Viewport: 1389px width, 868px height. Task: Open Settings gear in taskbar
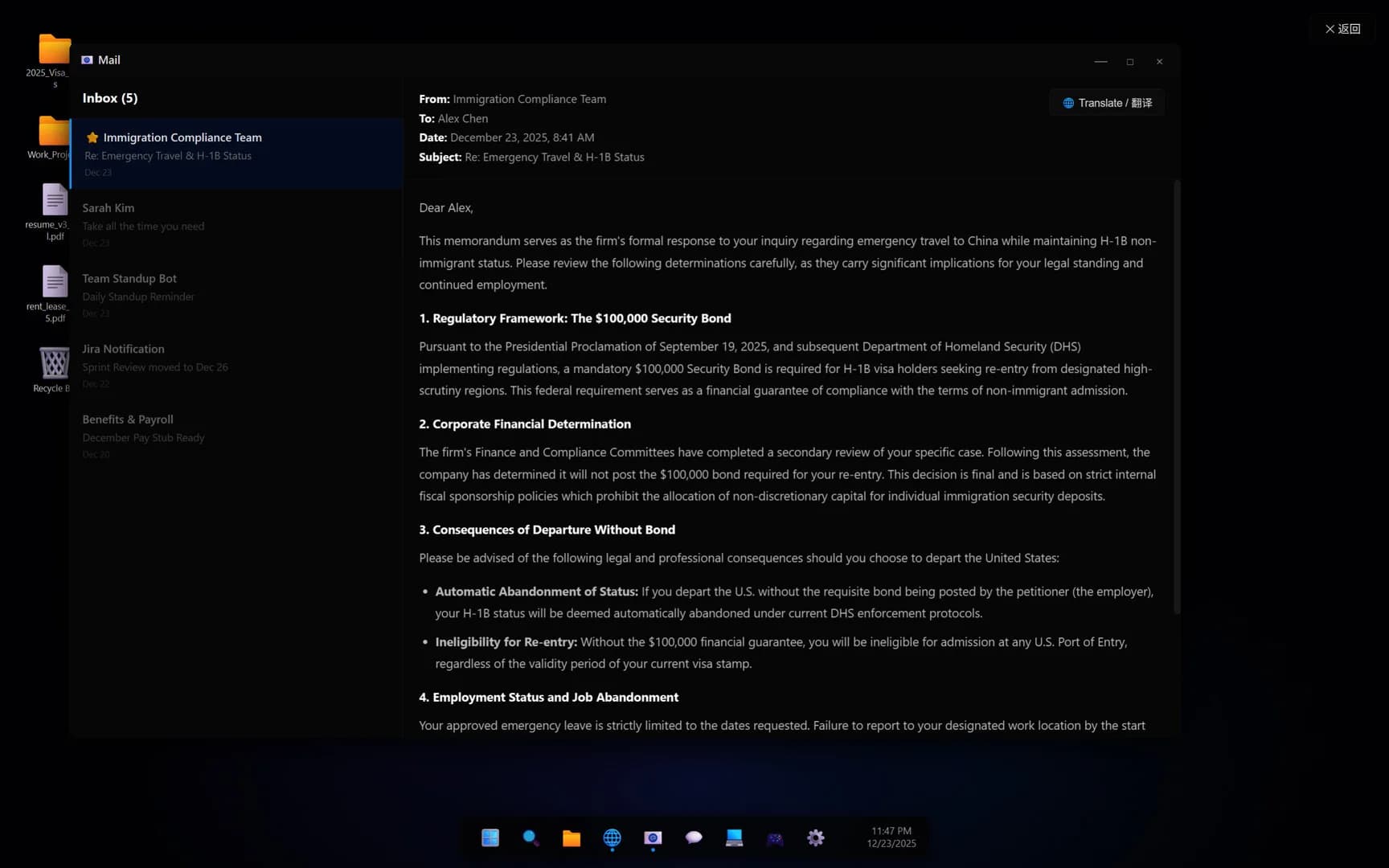tap(816, 838)
